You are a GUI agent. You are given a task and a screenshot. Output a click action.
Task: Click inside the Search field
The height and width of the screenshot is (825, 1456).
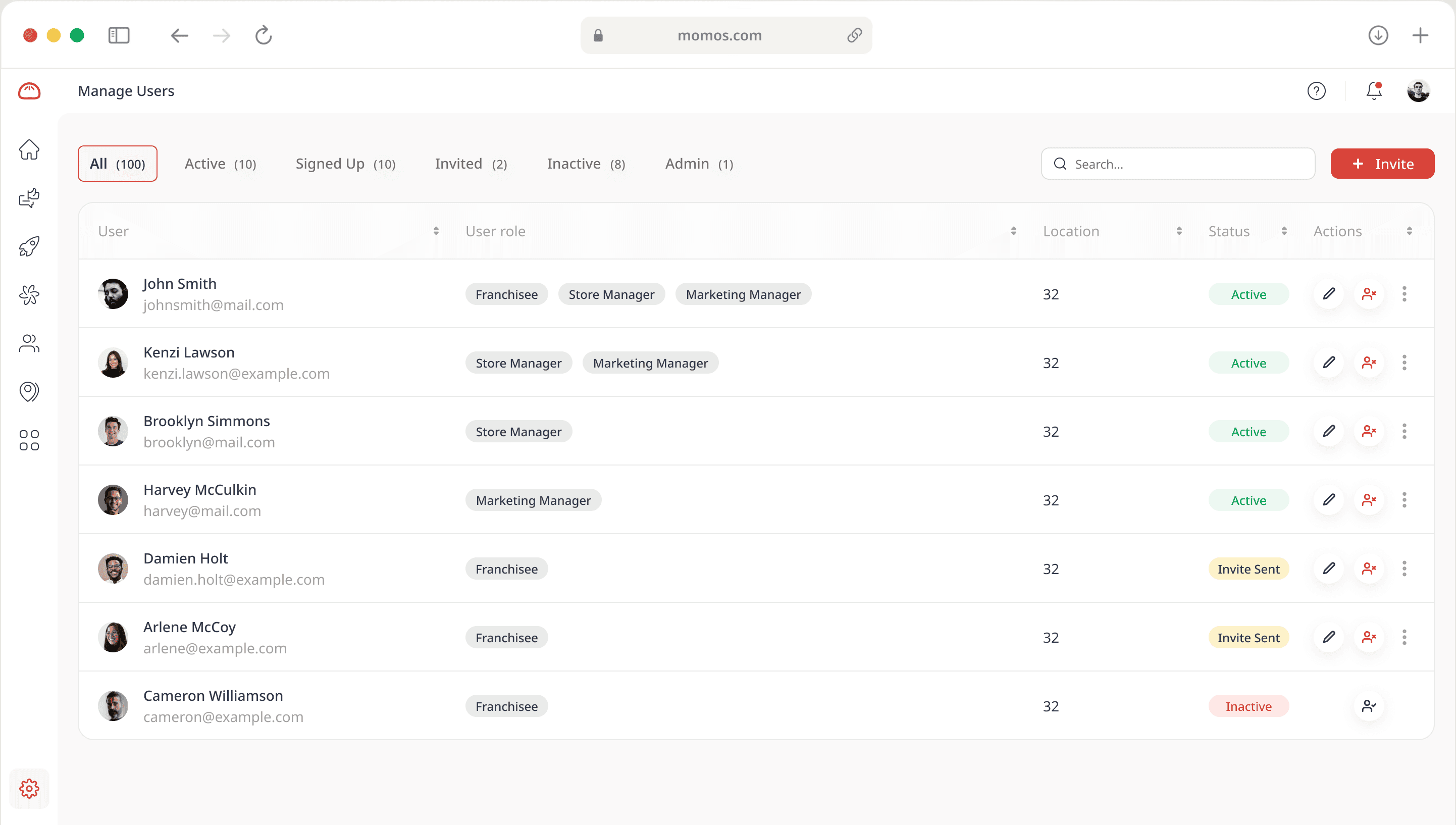coord(1177,163)
